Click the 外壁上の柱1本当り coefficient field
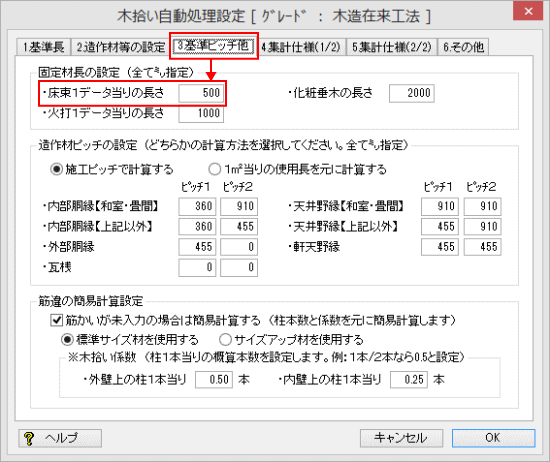 point(214,380)
